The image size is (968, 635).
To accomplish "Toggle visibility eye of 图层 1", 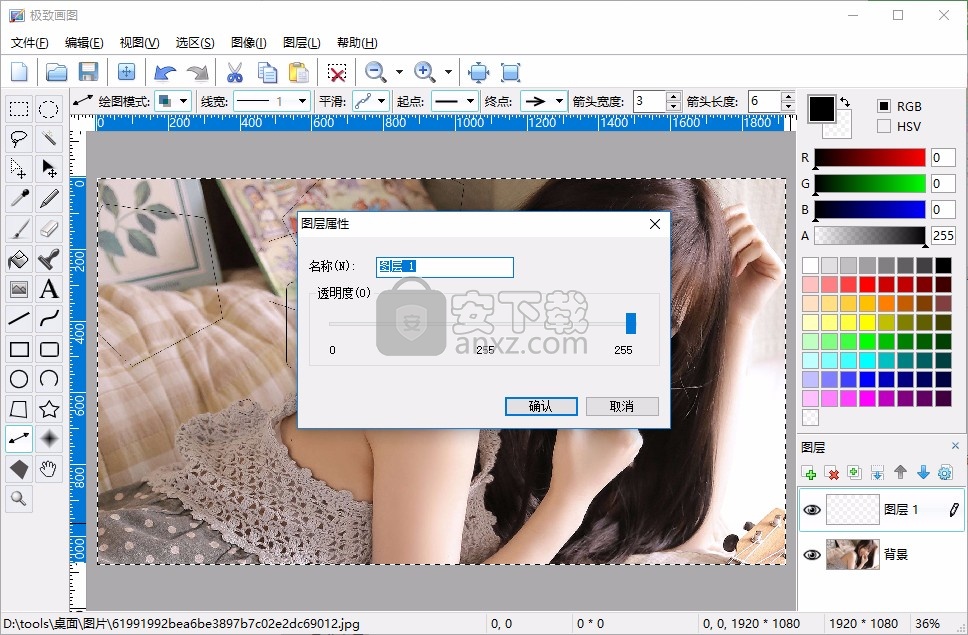I will click(x=812, y=510).
